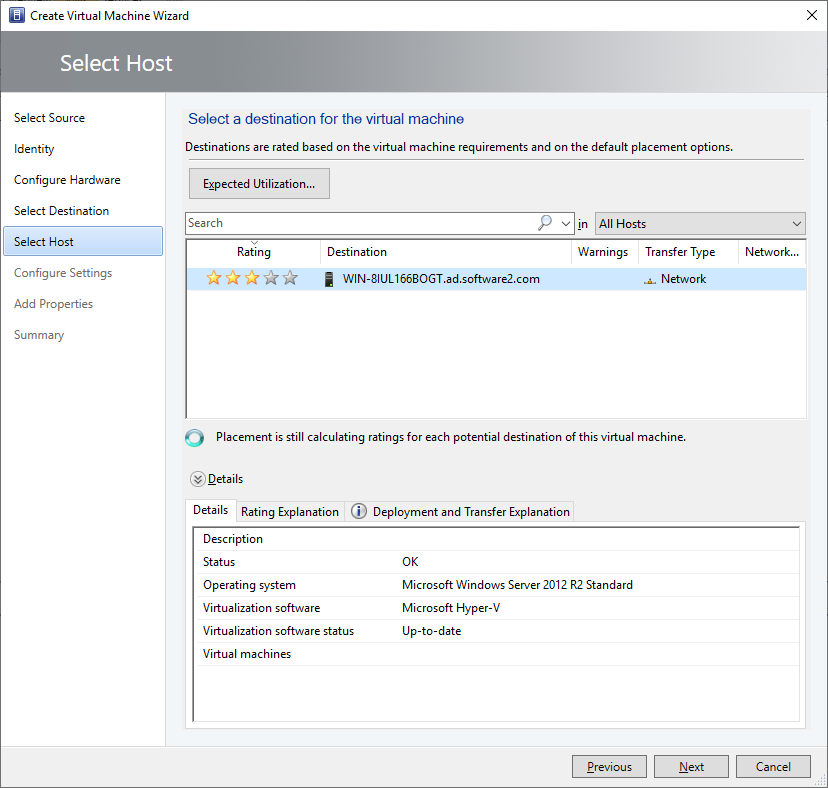The width and height of the screenshot is (828, 788).
Task: Sort hosts by the Rating column header
Action: click(x=254, y=252)
